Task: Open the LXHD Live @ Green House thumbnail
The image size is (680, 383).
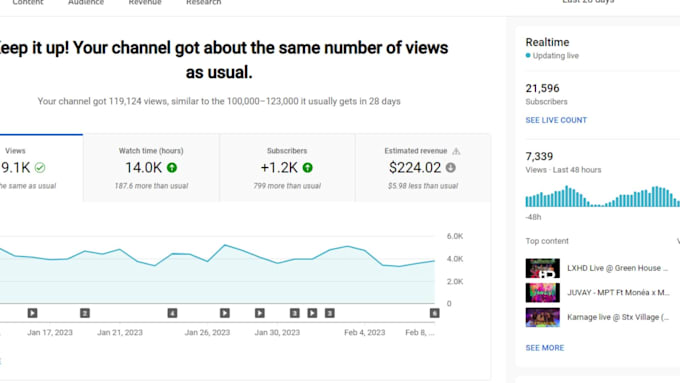Action: click(543, 268)
